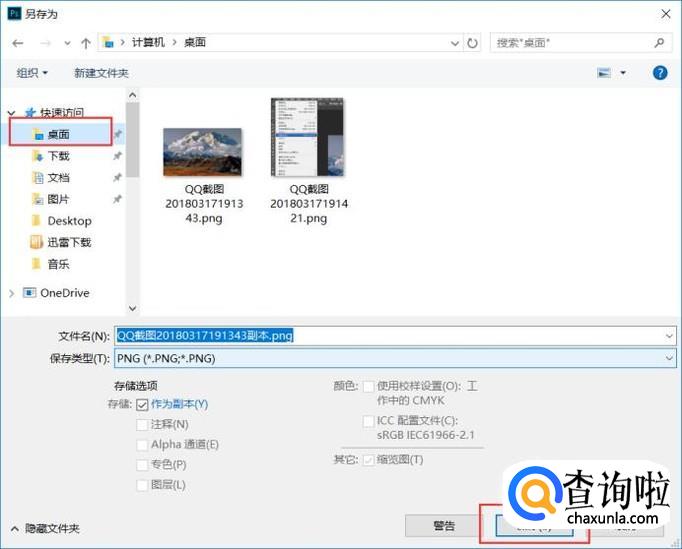Change view layout icon
The height and width of the screenshot is (549, 682).
(604, 73)
